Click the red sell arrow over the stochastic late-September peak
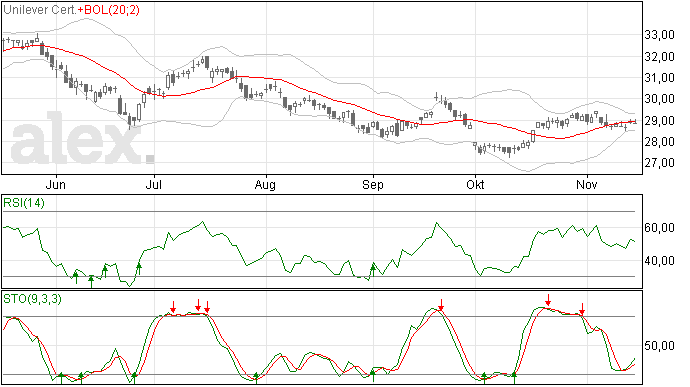This screenshot has height=387, width=690. [x=441, y=305]
